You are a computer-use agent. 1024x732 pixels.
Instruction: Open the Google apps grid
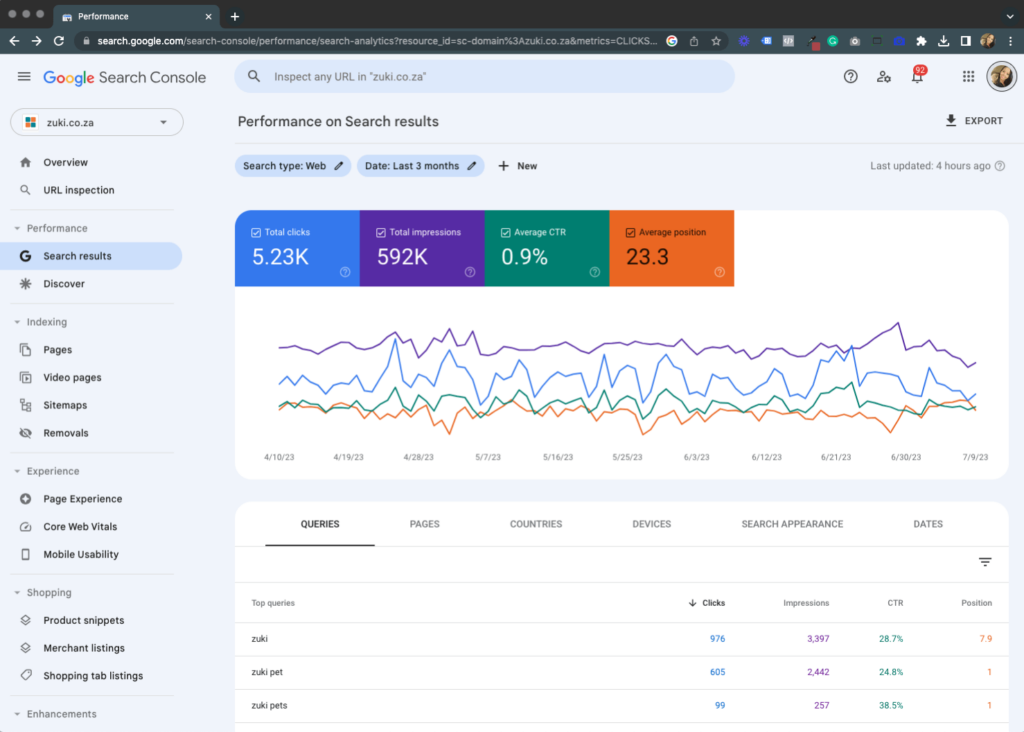tap(968, 76)
